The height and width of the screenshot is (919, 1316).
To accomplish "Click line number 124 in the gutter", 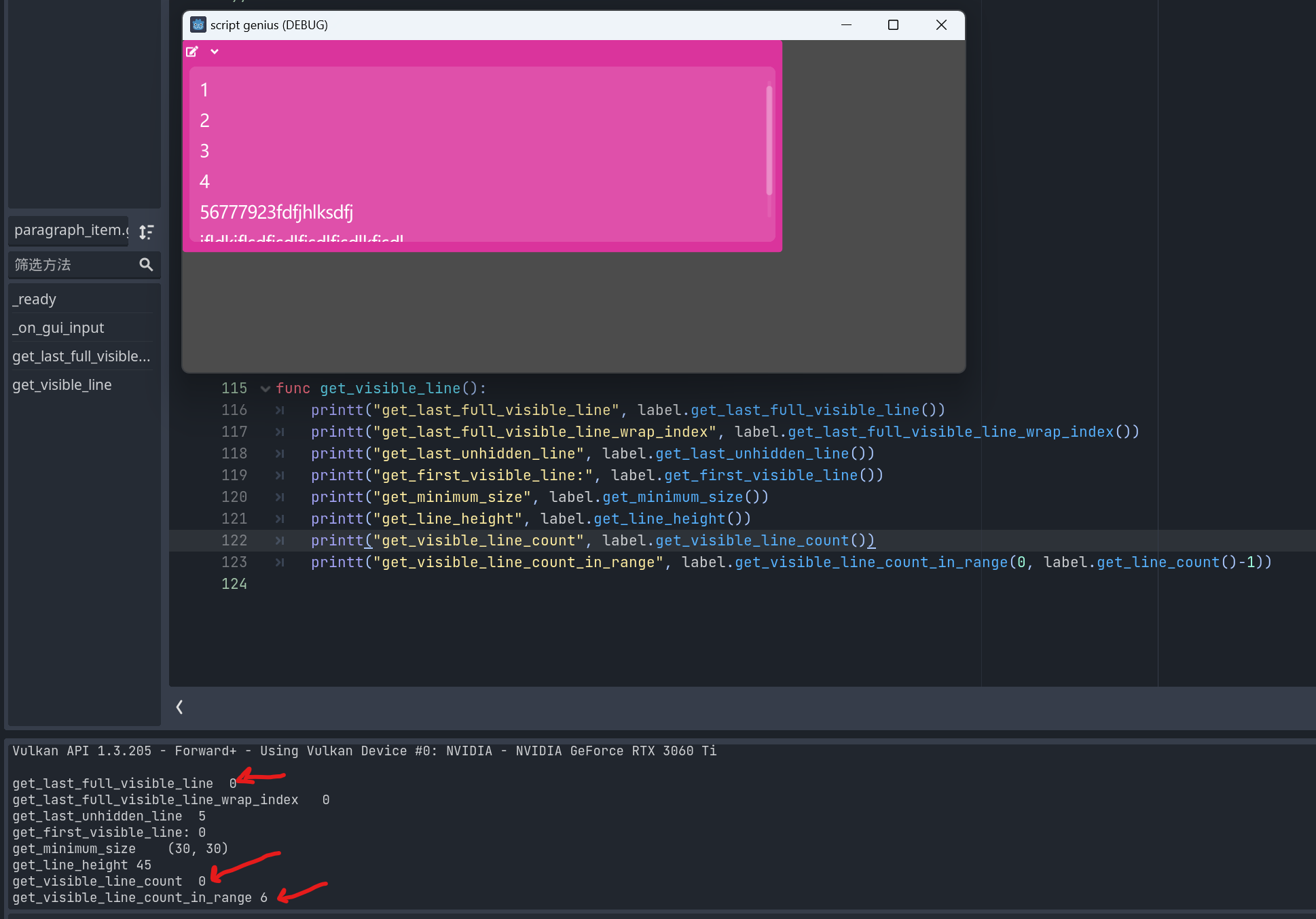I will (x=234, y=583).
